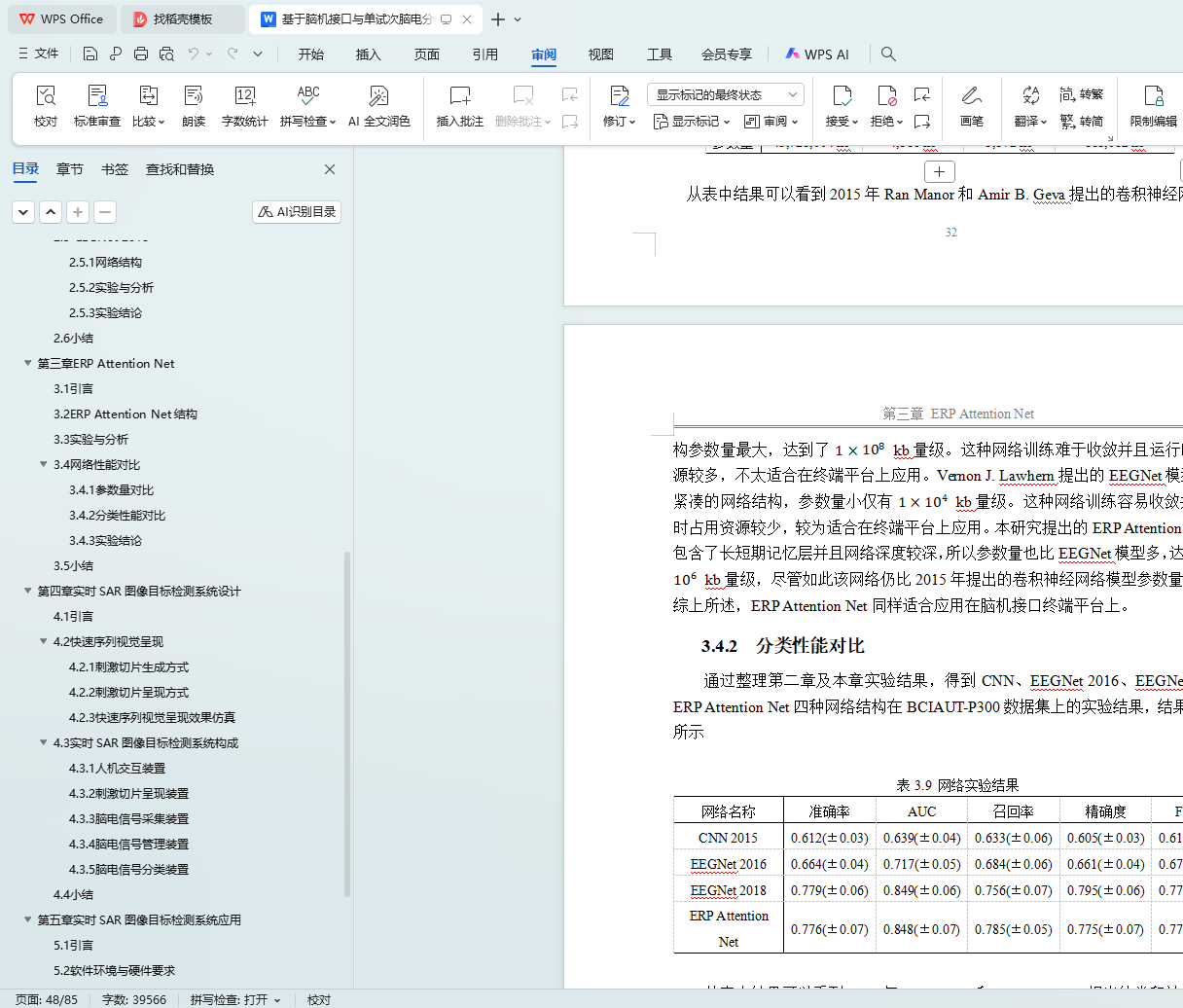This screenshot has height=1008, width=1183.
Task: Open the 文件 menu
Action: (x=38, y=54)
